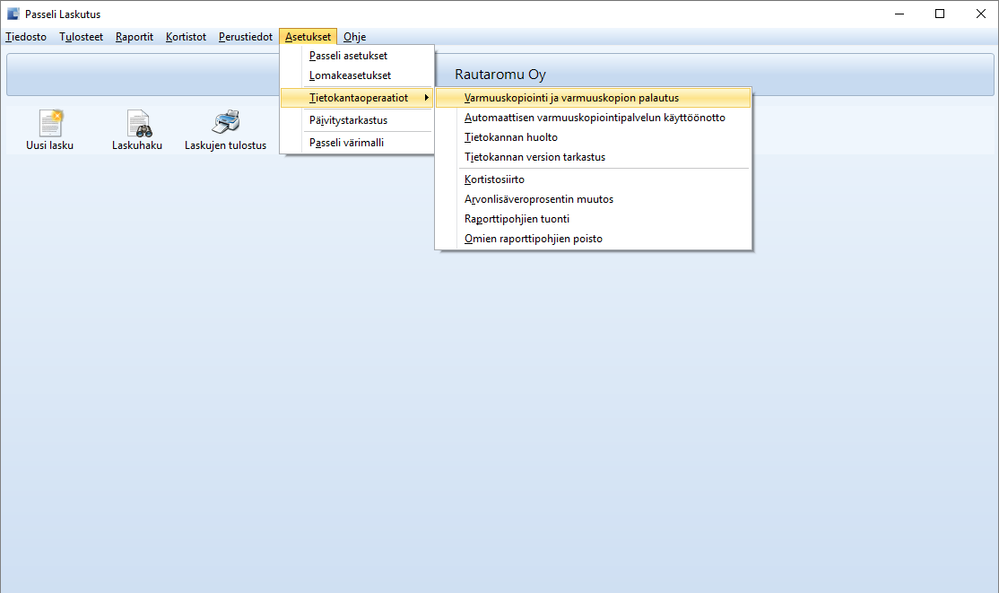Select Tietokannan version tarkastus

coord(593,157)
